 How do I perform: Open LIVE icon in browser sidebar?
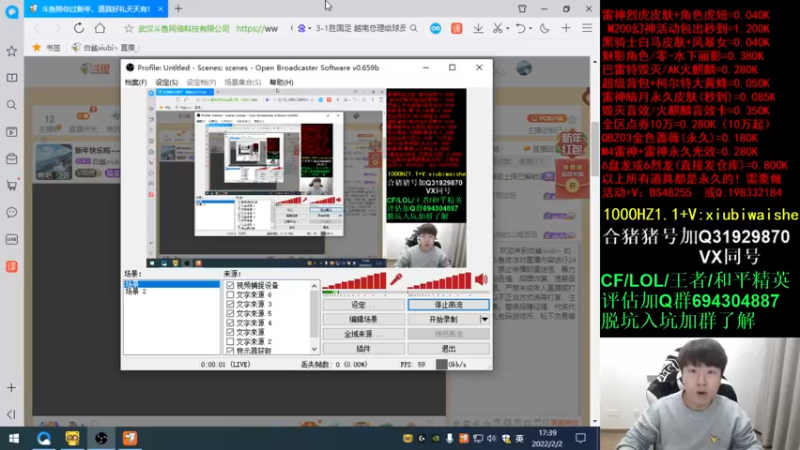click(12, 239)
